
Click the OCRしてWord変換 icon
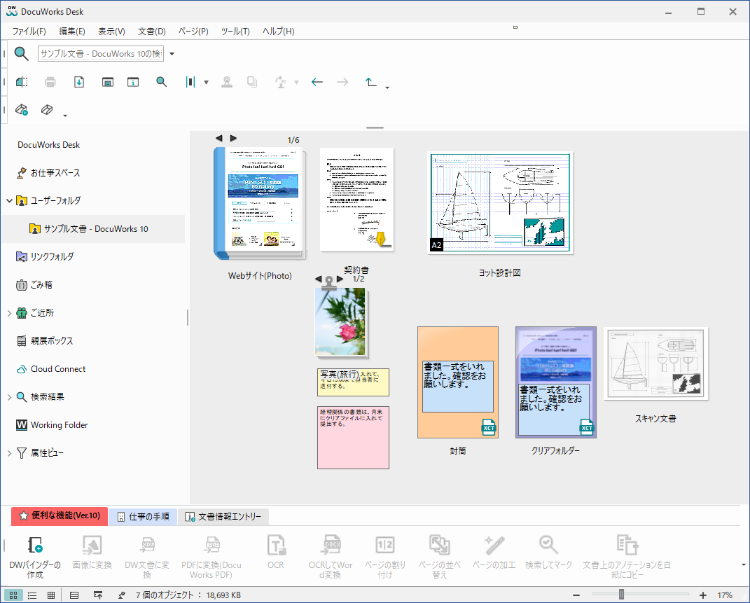pyautogui.click(x=331, y=545)
